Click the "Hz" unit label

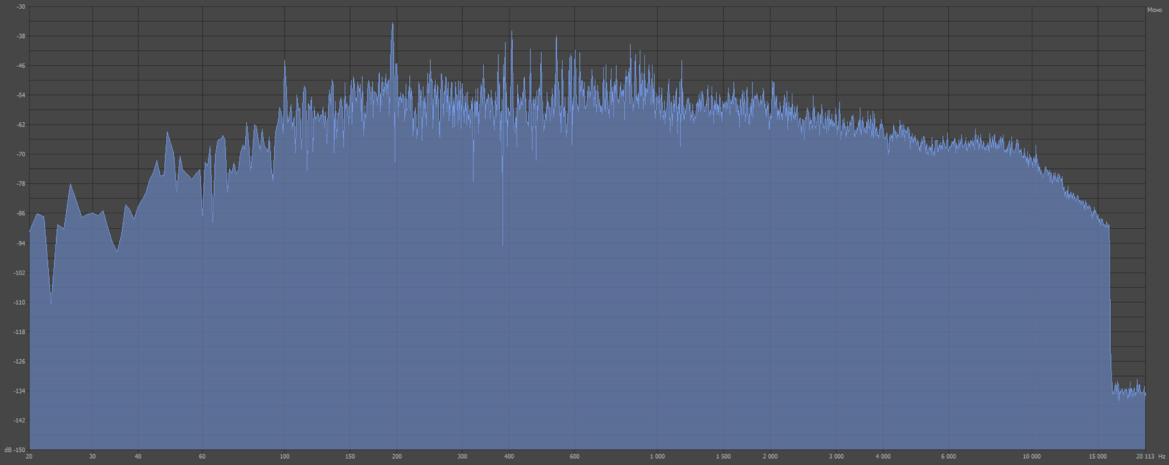click(1162, 455)
